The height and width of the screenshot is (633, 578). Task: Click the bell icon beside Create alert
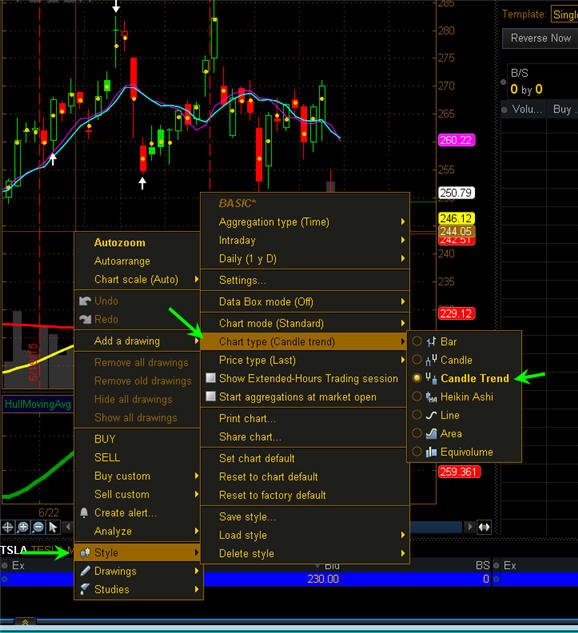[x=84, y=513]
